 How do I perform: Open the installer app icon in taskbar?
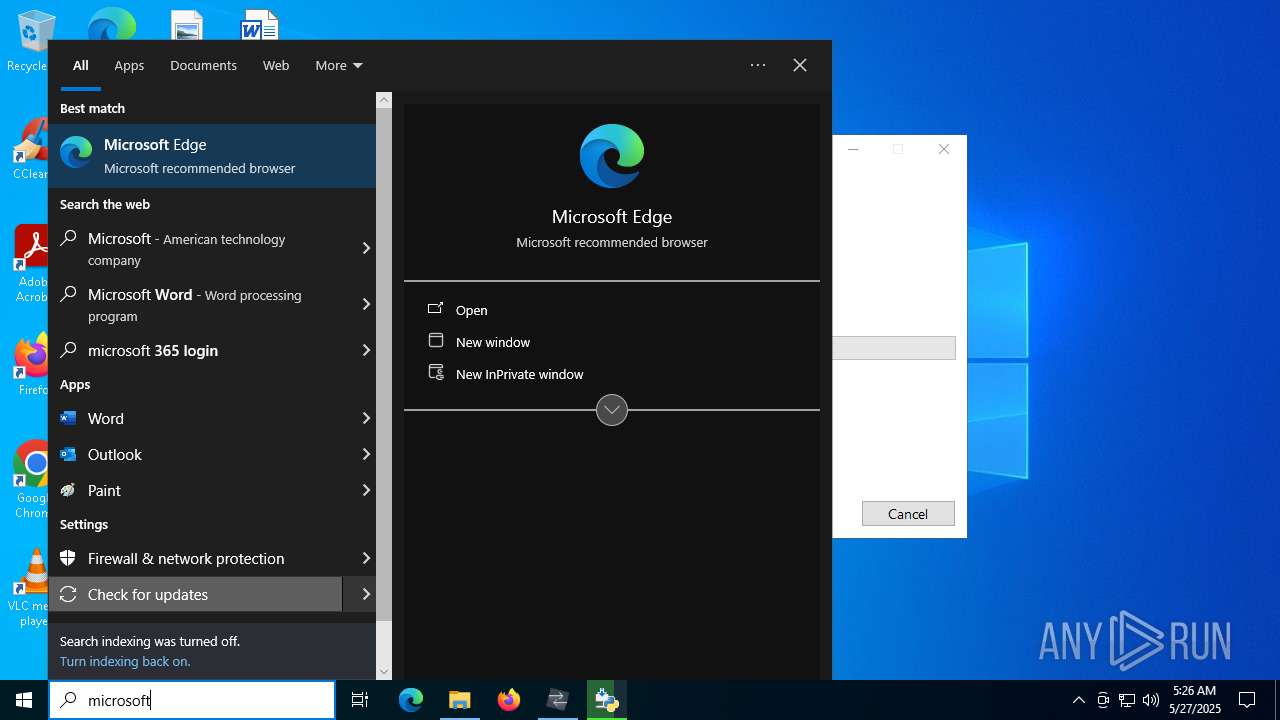557,700
